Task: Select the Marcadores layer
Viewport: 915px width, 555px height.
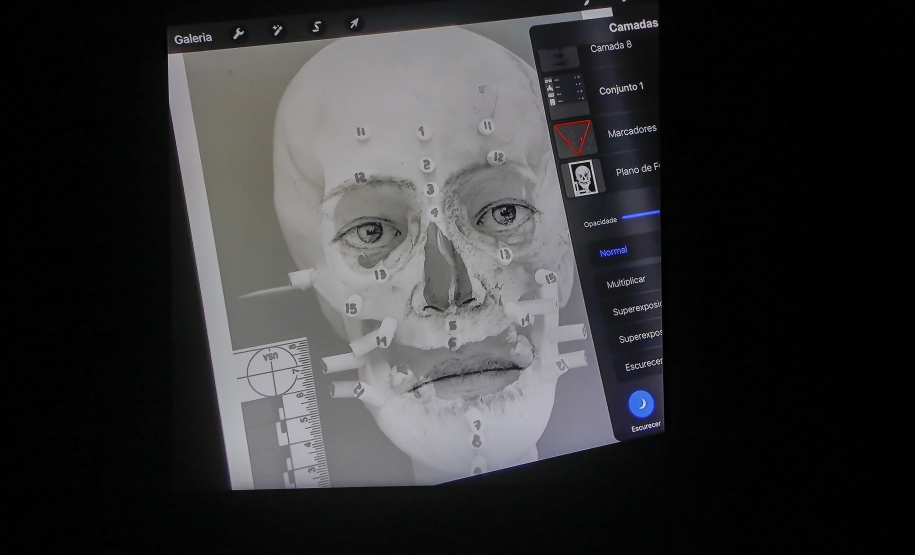Action: coord(631,132)
